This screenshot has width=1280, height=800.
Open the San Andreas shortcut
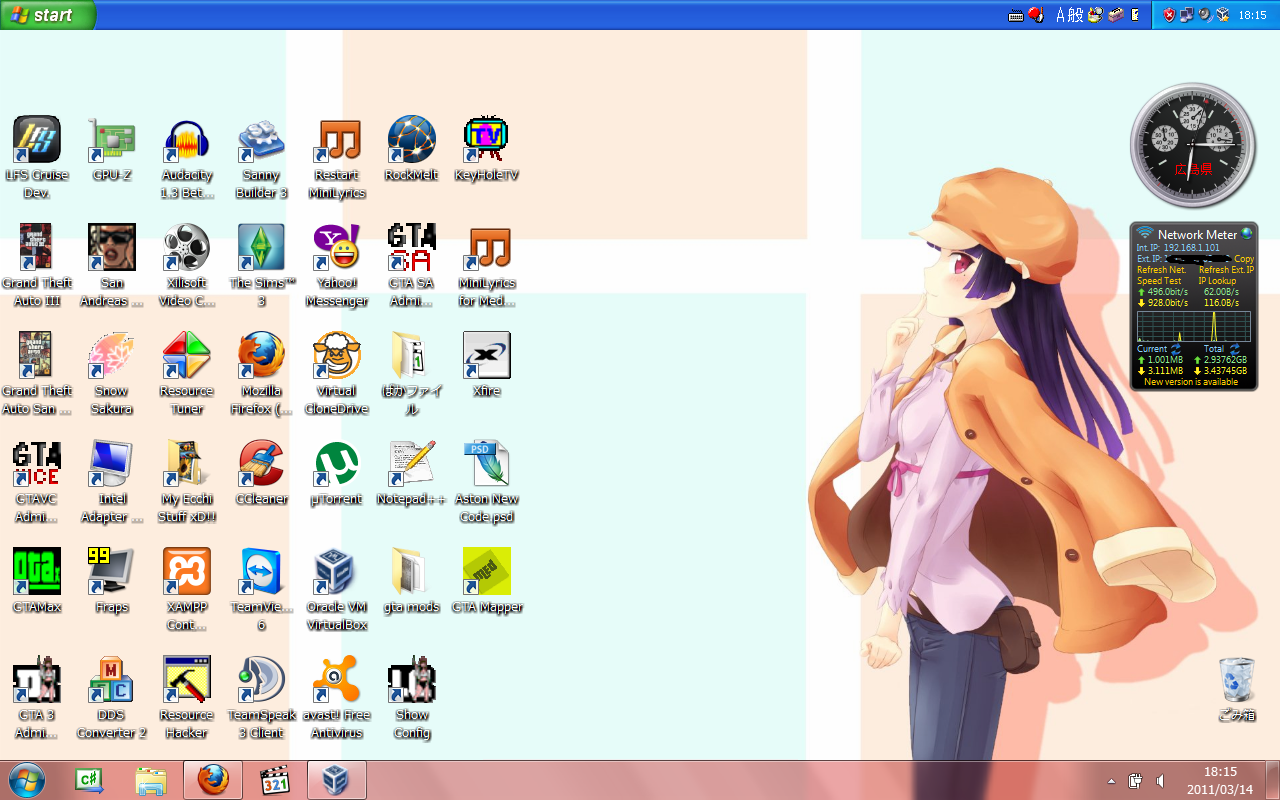click(x=112, y=265)
